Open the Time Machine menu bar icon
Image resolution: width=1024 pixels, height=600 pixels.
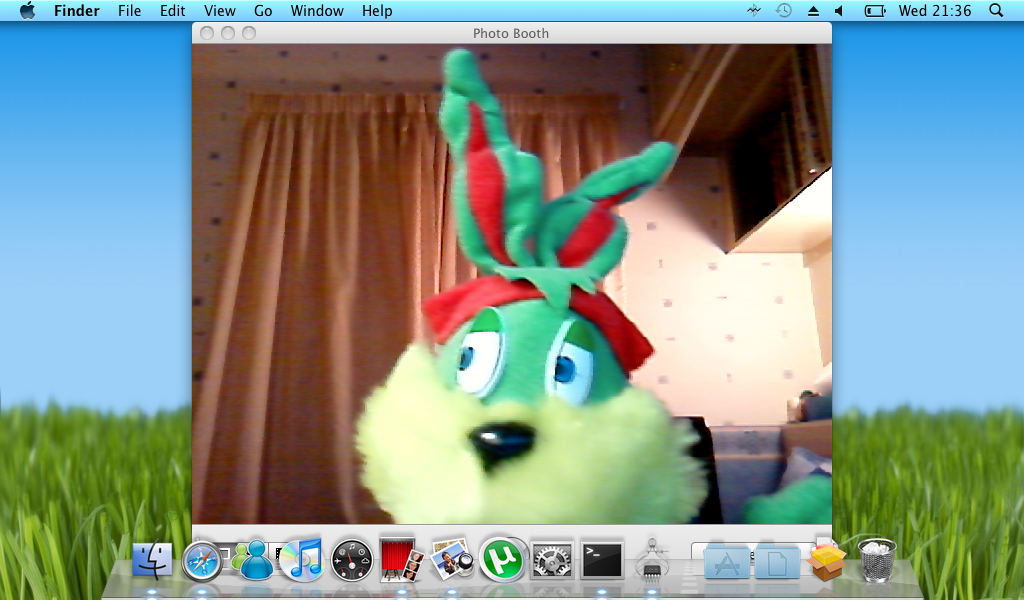(x=784, y=10)
